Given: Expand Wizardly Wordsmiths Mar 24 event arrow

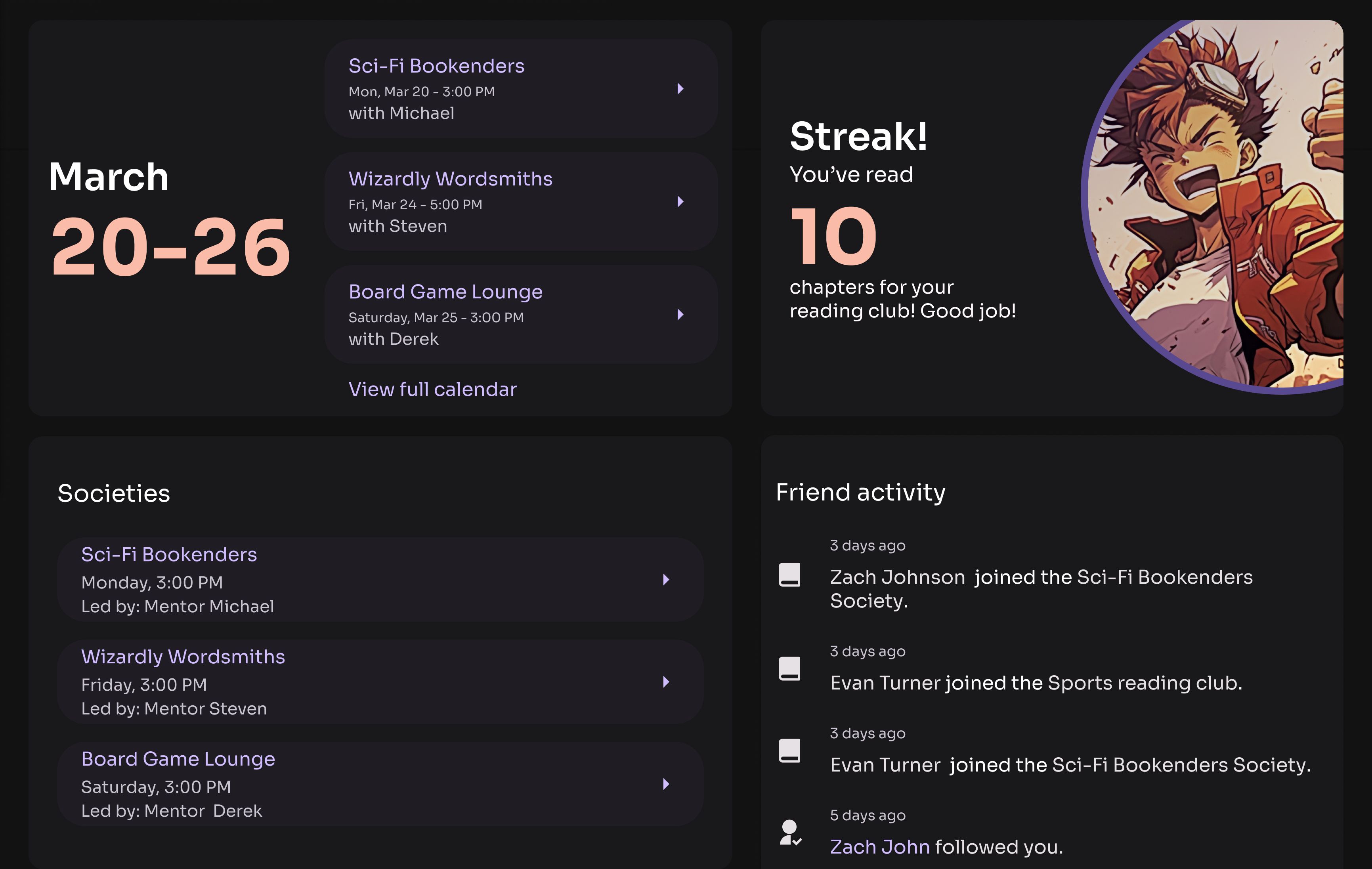Looking at the screenshot, I should pyautogui.click(x=680, y=202).
